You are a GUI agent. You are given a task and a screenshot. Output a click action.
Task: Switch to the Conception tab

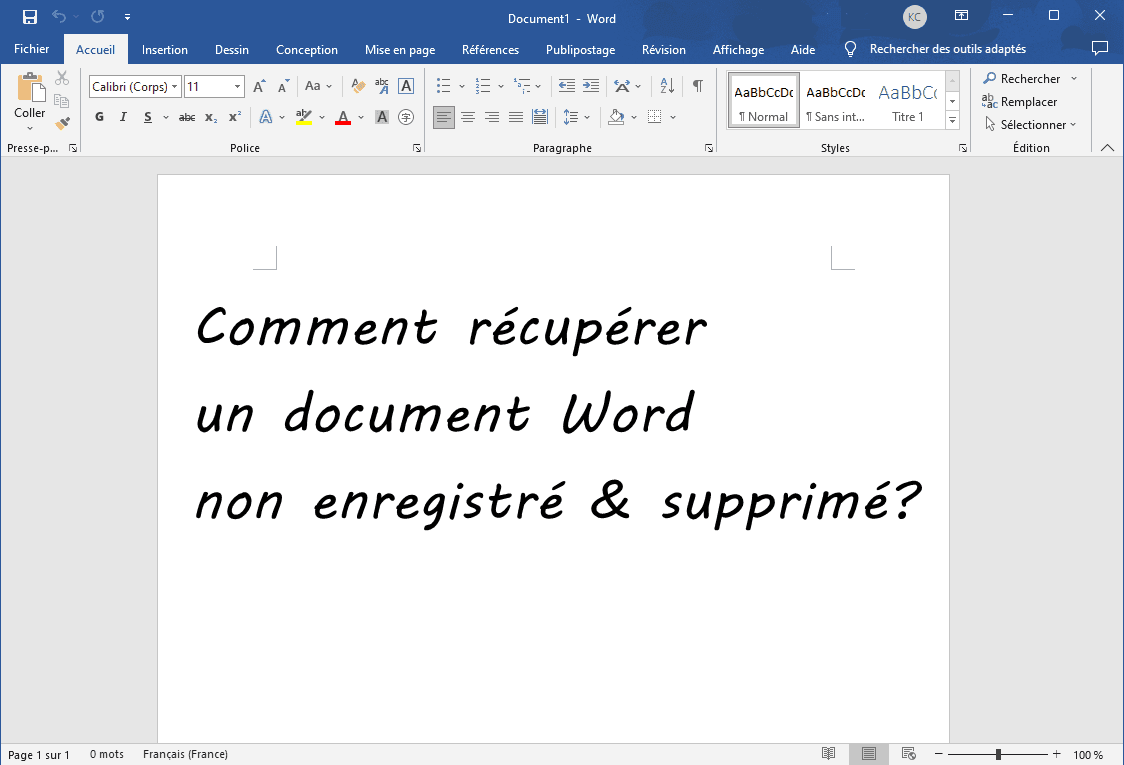(x=307, y=49)
